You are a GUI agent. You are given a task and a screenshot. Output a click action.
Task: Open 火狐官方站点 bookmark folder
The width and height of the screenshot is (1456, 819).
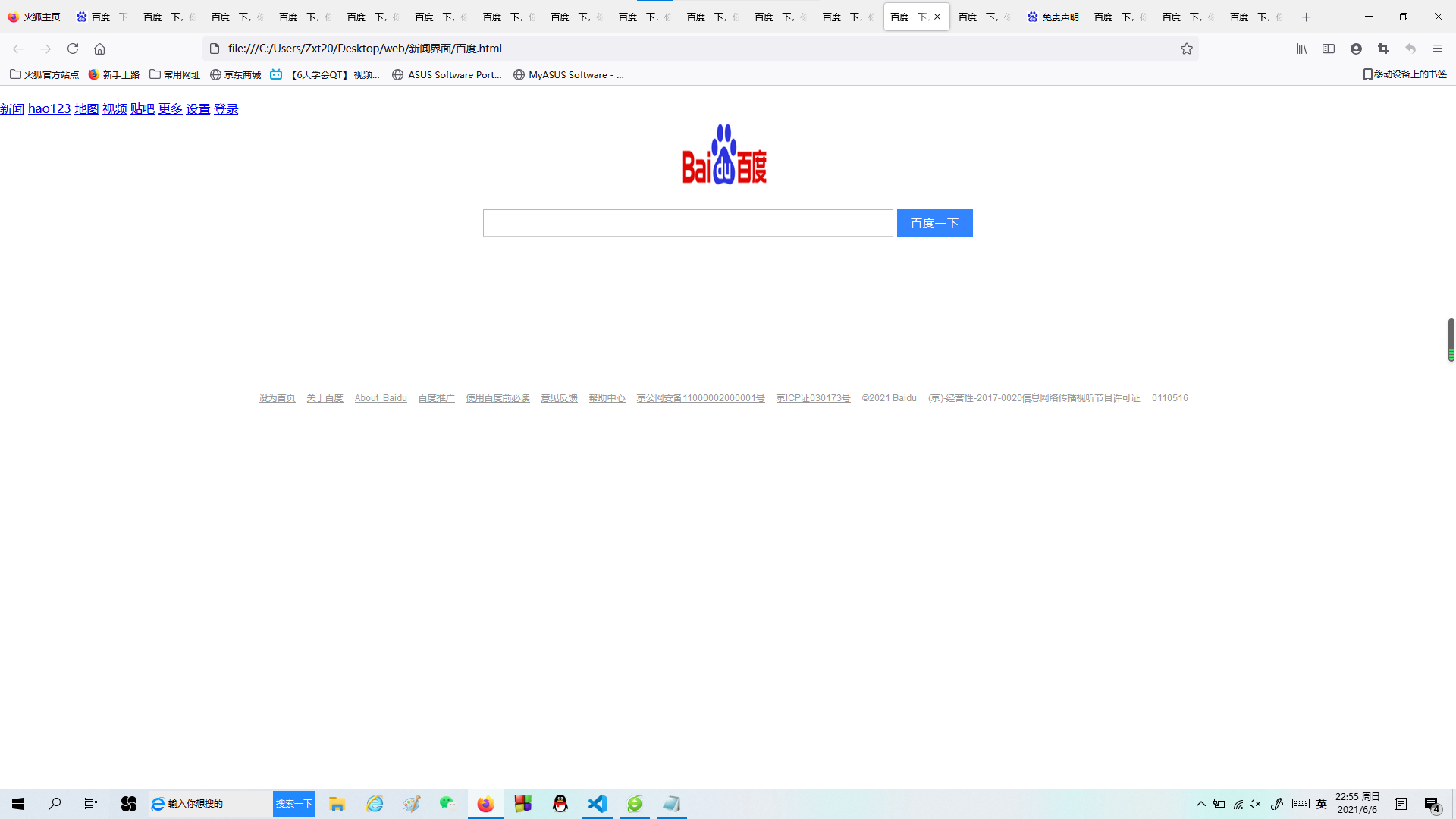[44, 74]
